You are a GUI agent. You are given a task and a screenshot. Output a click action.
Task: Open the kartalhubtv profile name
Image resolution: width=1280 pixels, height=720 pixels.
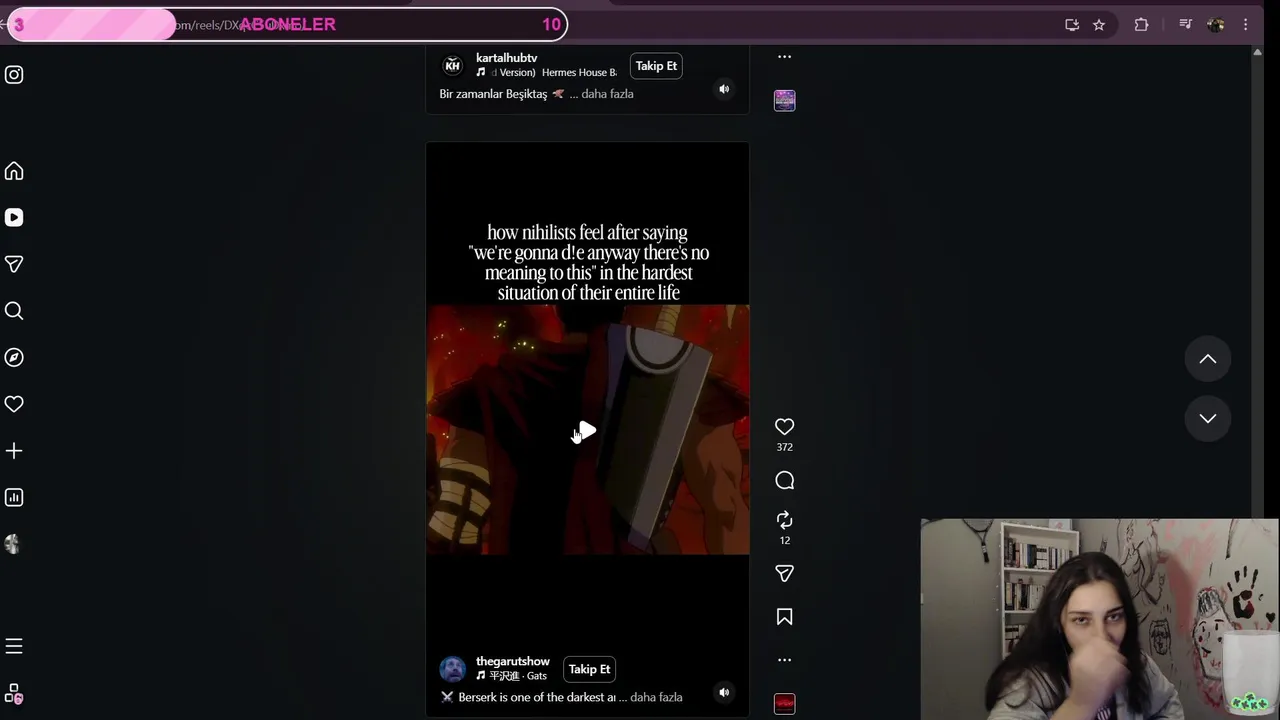point(506,58)
